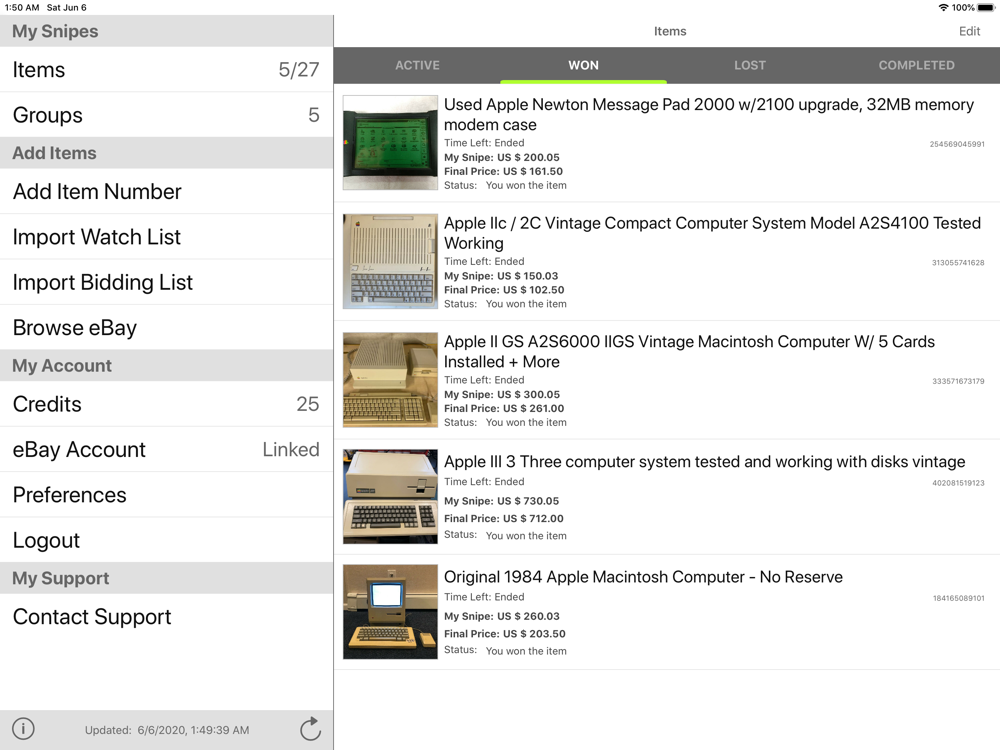Tap the Edit button

point(969,31)
